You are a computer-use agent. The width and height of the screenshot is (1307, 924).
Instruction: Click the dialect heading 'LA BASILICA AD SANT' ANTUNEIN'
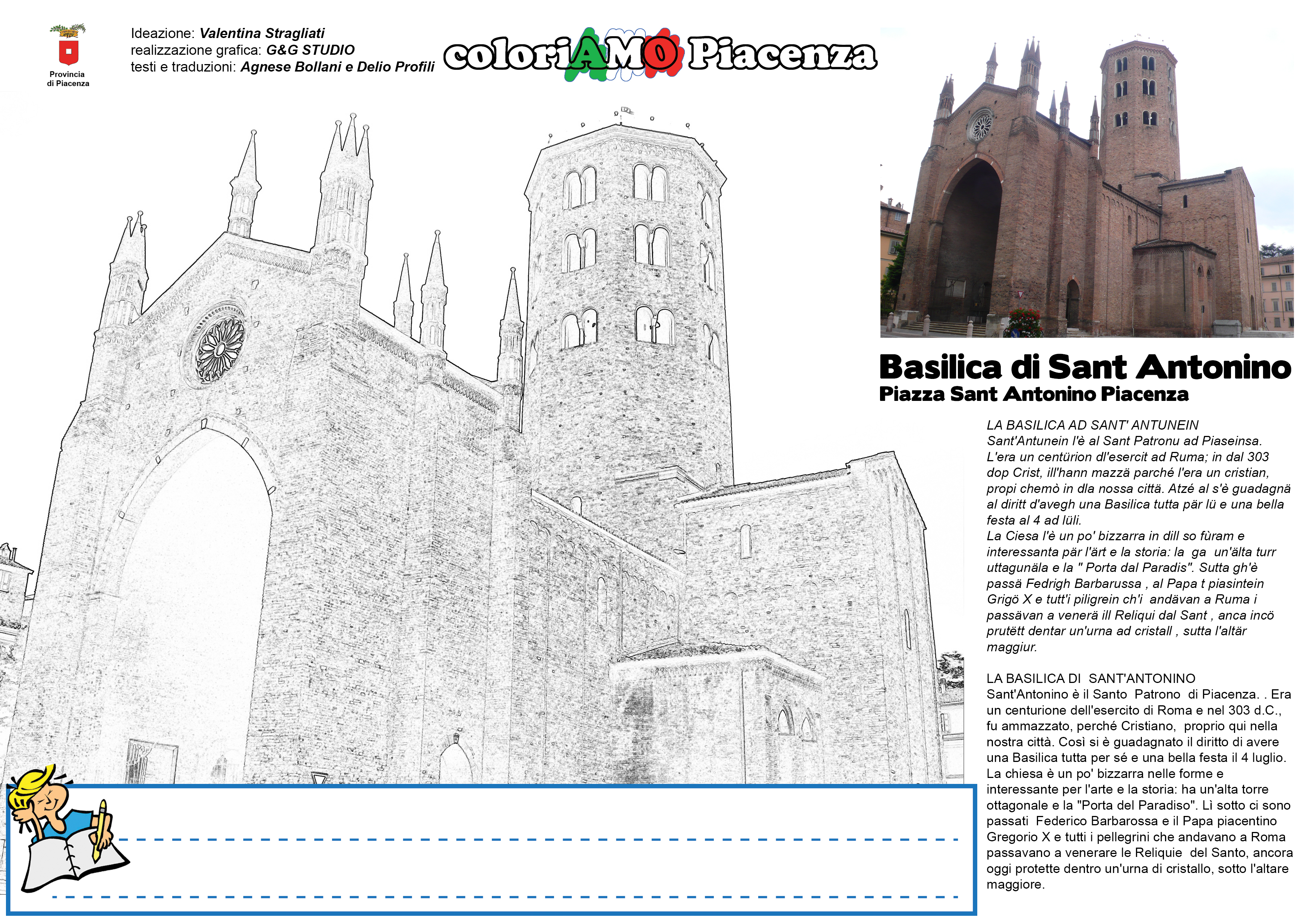(x=1092, y=425)
